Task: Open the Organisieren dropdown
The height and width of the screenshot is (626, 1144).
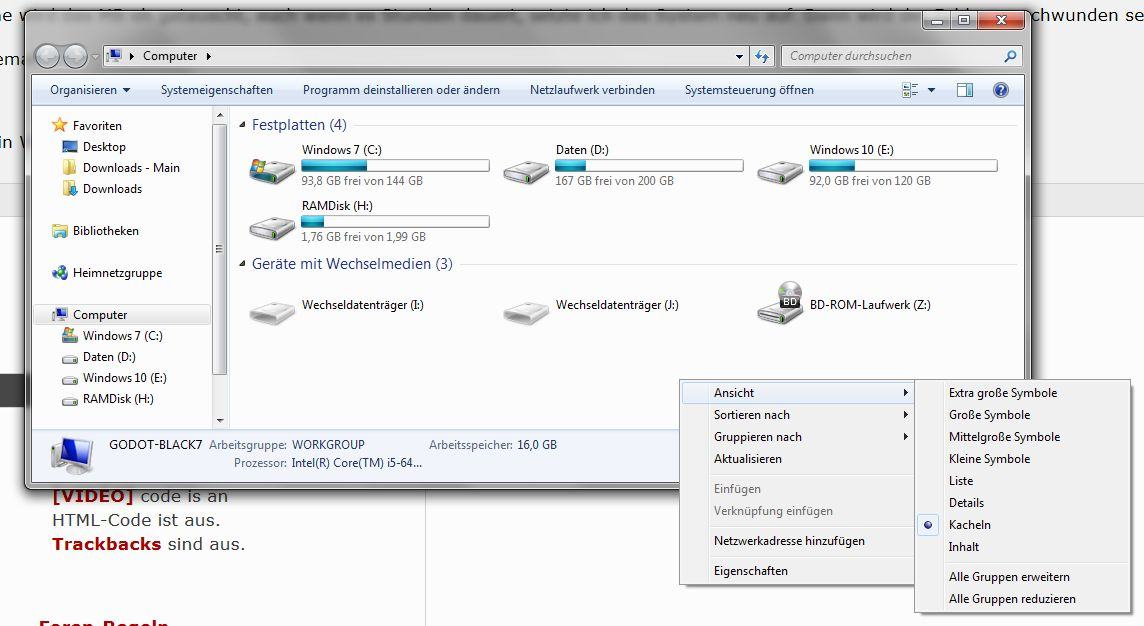Action: (90, 90)
